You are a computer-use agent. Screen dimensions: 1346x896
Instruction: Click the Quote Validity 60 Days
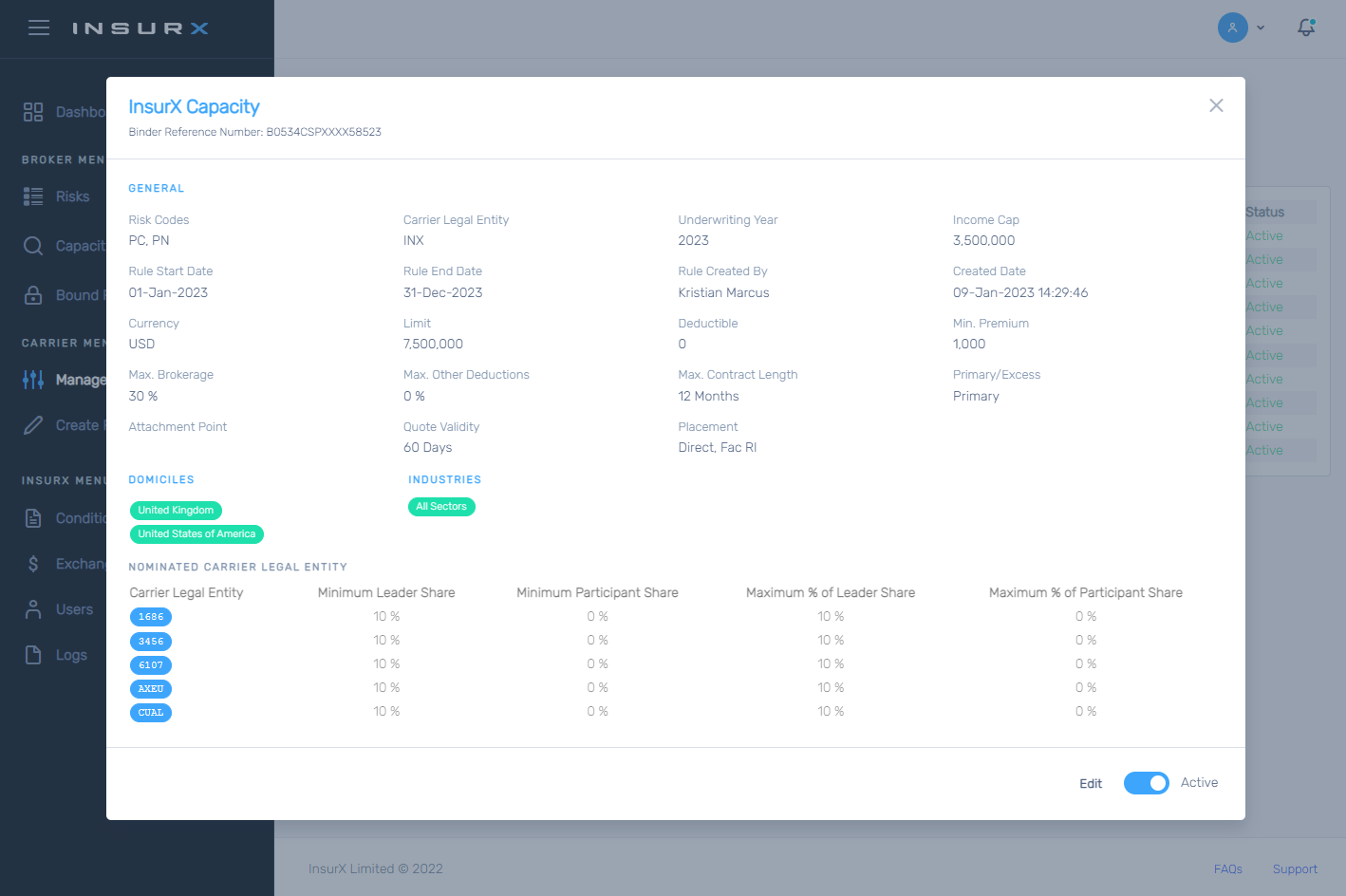point(427,448)
